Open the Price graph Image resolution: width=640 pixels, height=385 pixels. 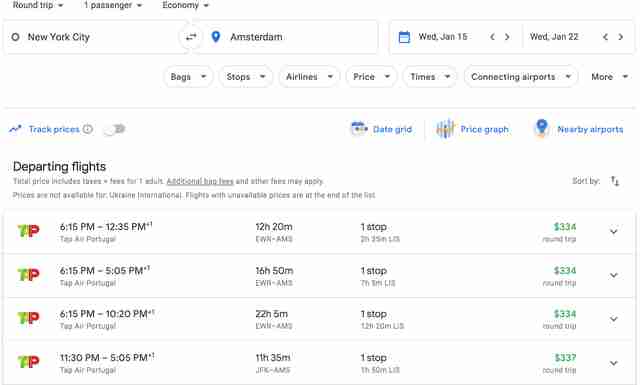[472, 129]
